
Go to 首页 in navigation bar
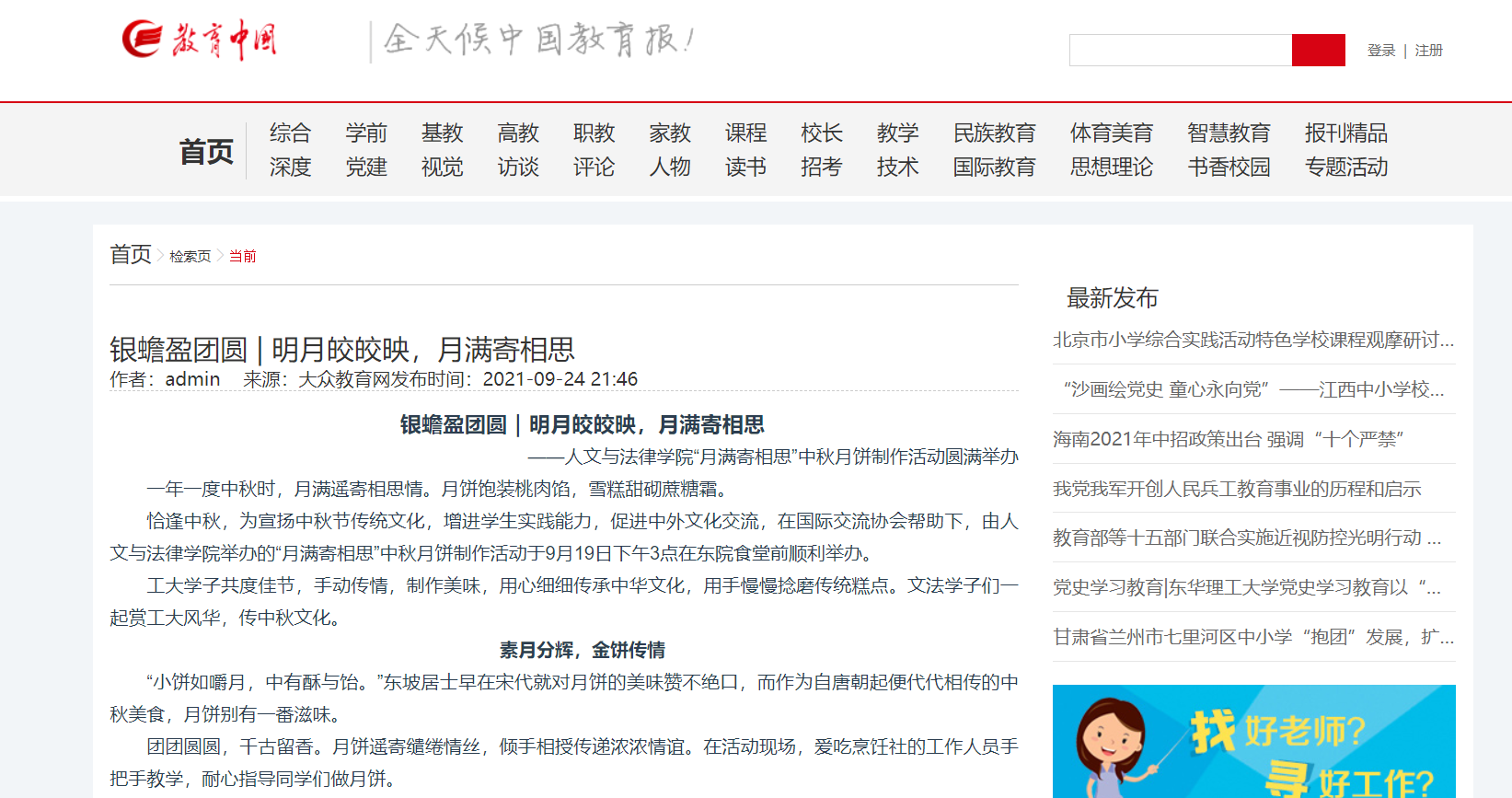(x=206, y=151)
